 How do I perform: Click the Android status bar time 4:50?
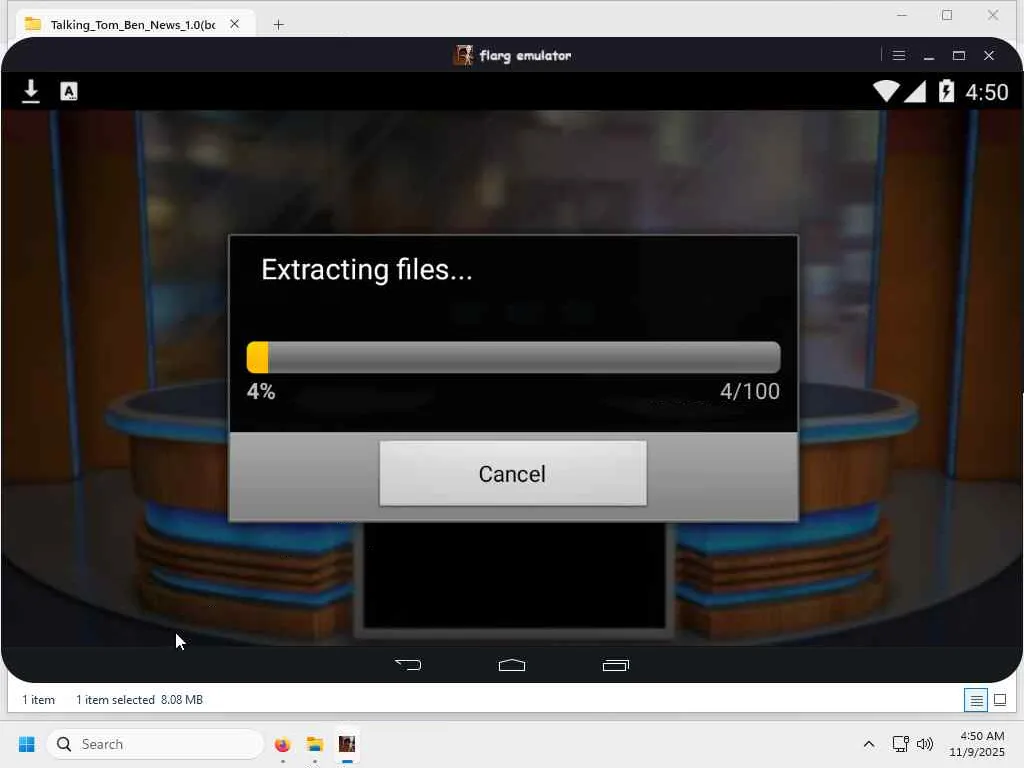987,92
